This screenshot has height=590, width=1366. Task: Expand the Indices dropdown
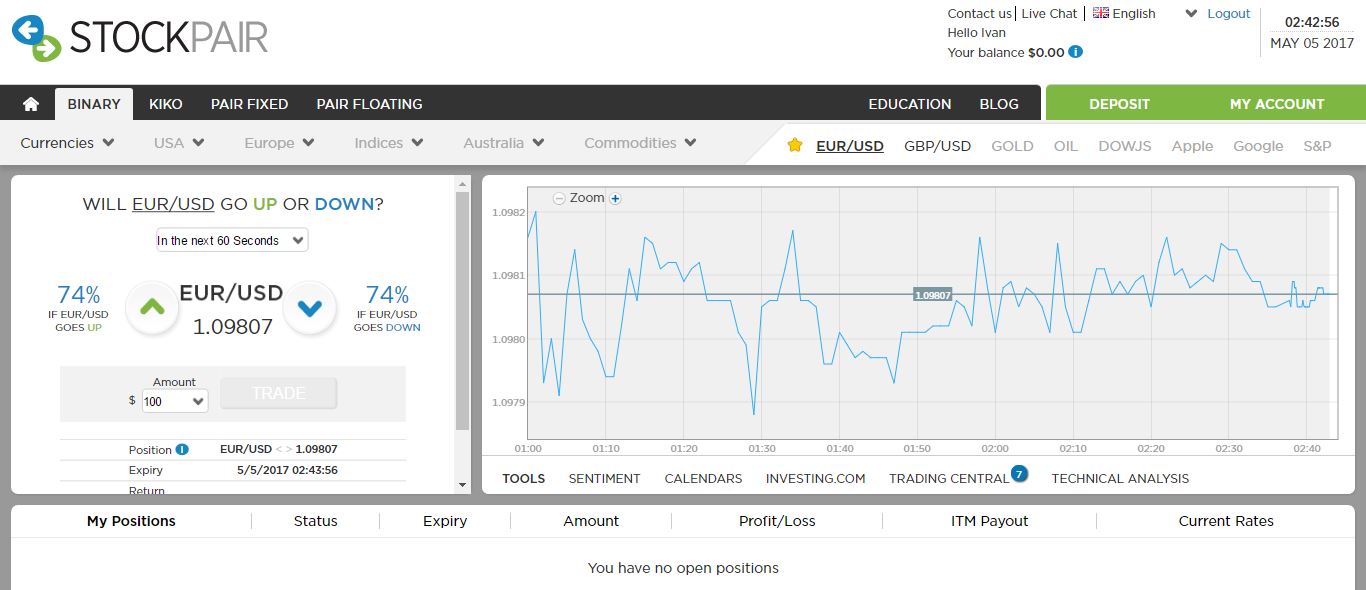(x=388, y=143)
